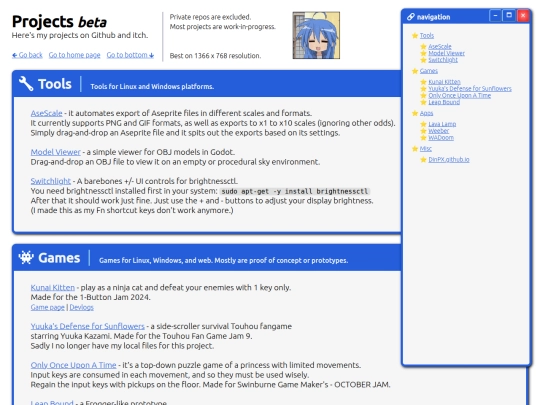Visit the Kunai Kitten Game page link
The width and height of the screenshot is (540, 405).
coord(48,307)
